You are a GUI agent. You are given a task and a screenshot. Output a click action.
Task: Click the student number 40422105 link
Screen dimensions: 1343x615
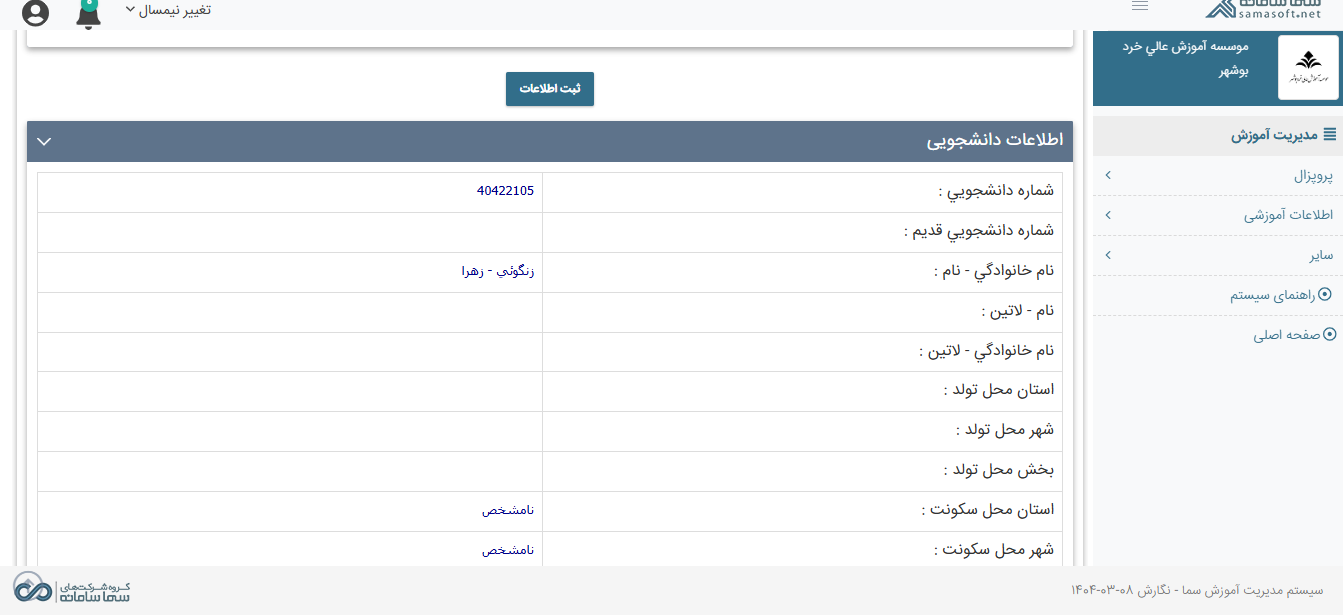pos(504,191)
